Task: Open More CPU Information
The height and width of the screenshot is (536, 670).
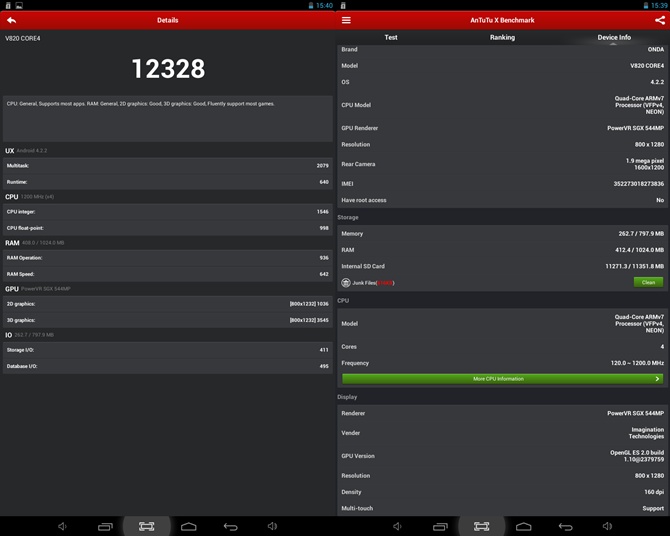Action: (x=502, y=379)
